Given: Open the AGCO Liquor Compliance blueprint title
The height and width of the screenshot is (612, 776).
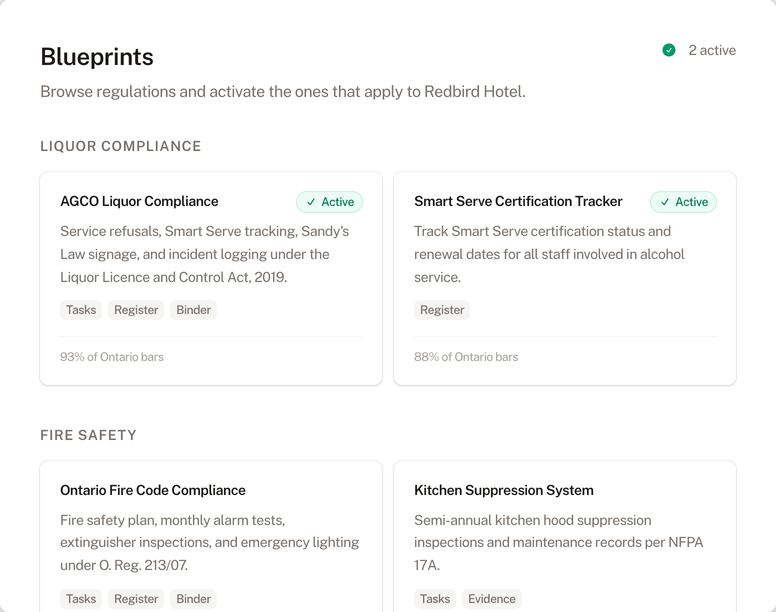Looking at the screenshot, I should click(x=139, y=201).
